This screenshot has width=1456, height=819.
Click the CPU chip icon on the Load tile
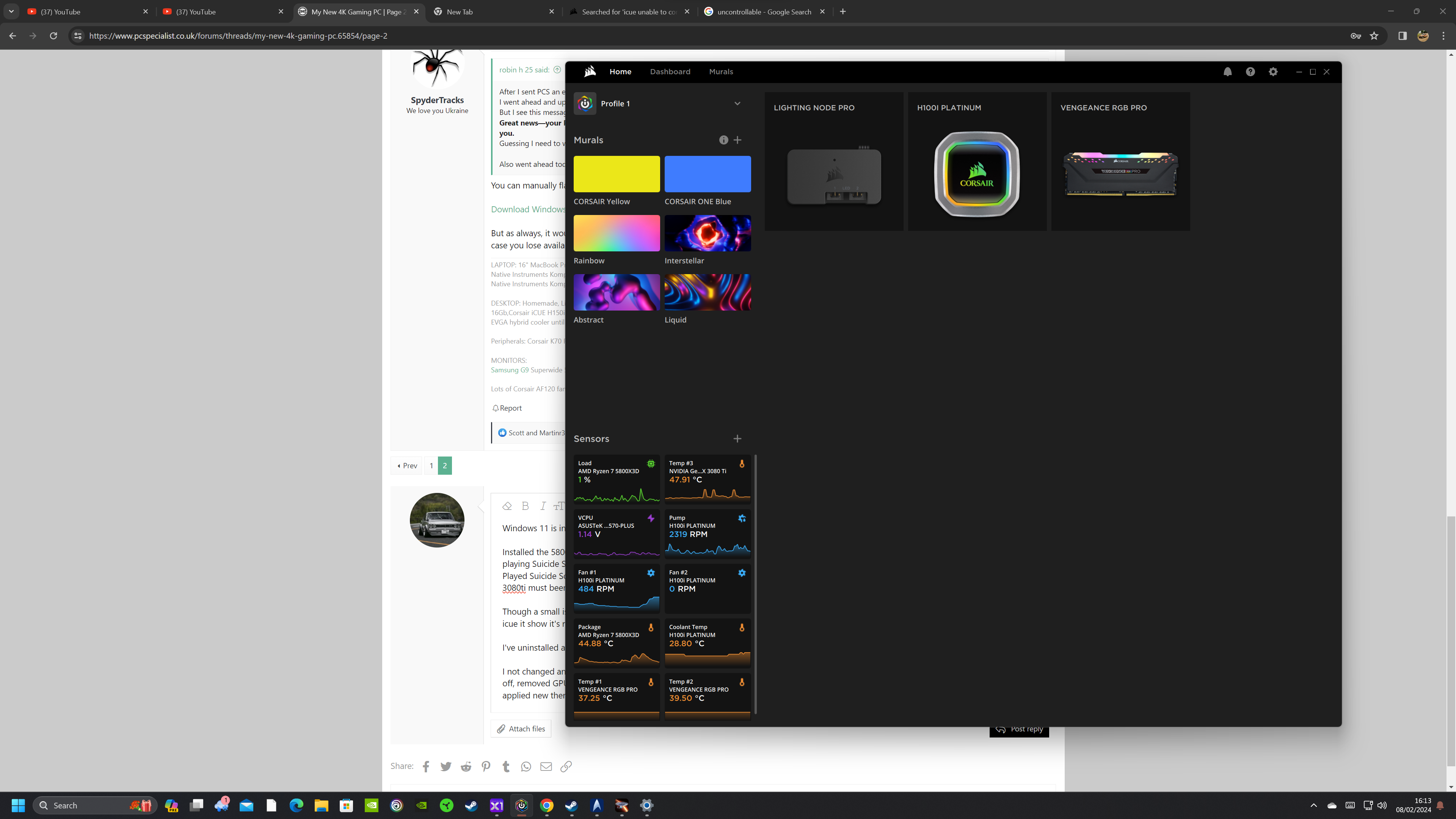coord(651,464)
